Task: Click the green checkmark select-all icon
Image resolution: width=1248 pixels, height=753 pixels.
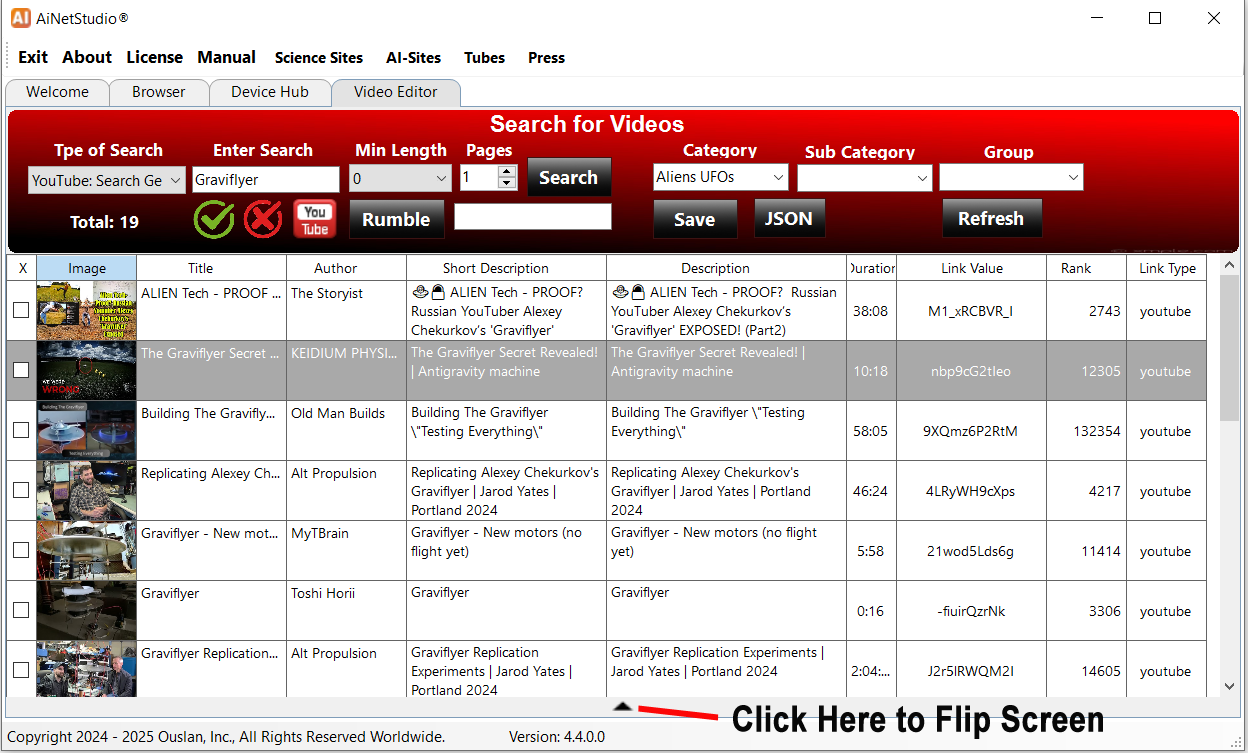Action: point(214,219)
